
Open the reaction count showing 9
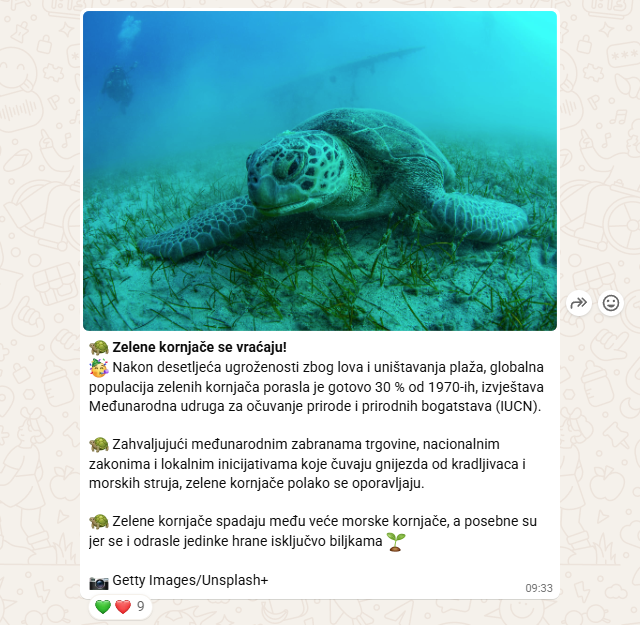(140, 607)
